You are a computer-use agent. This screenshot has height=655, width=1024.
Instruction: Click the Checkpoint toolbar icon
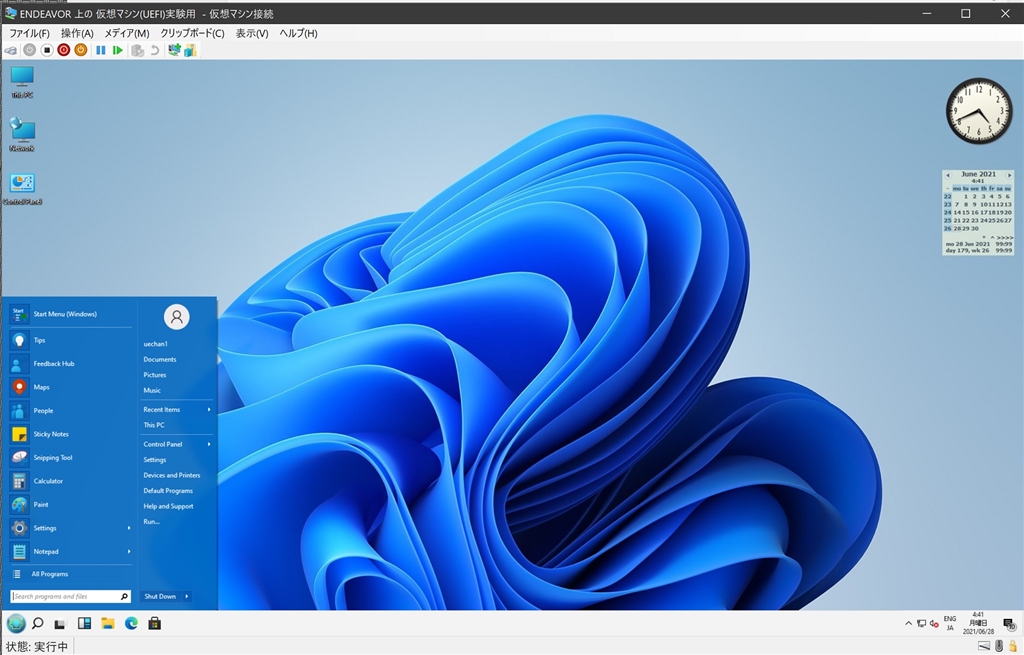coord(137,50)
